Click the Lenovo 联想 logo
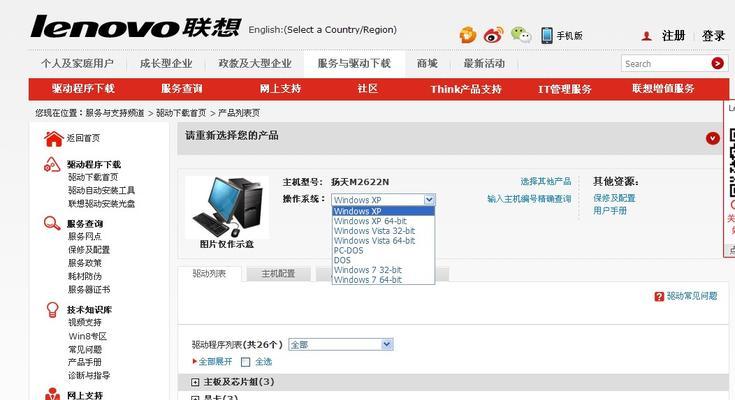 136,27
